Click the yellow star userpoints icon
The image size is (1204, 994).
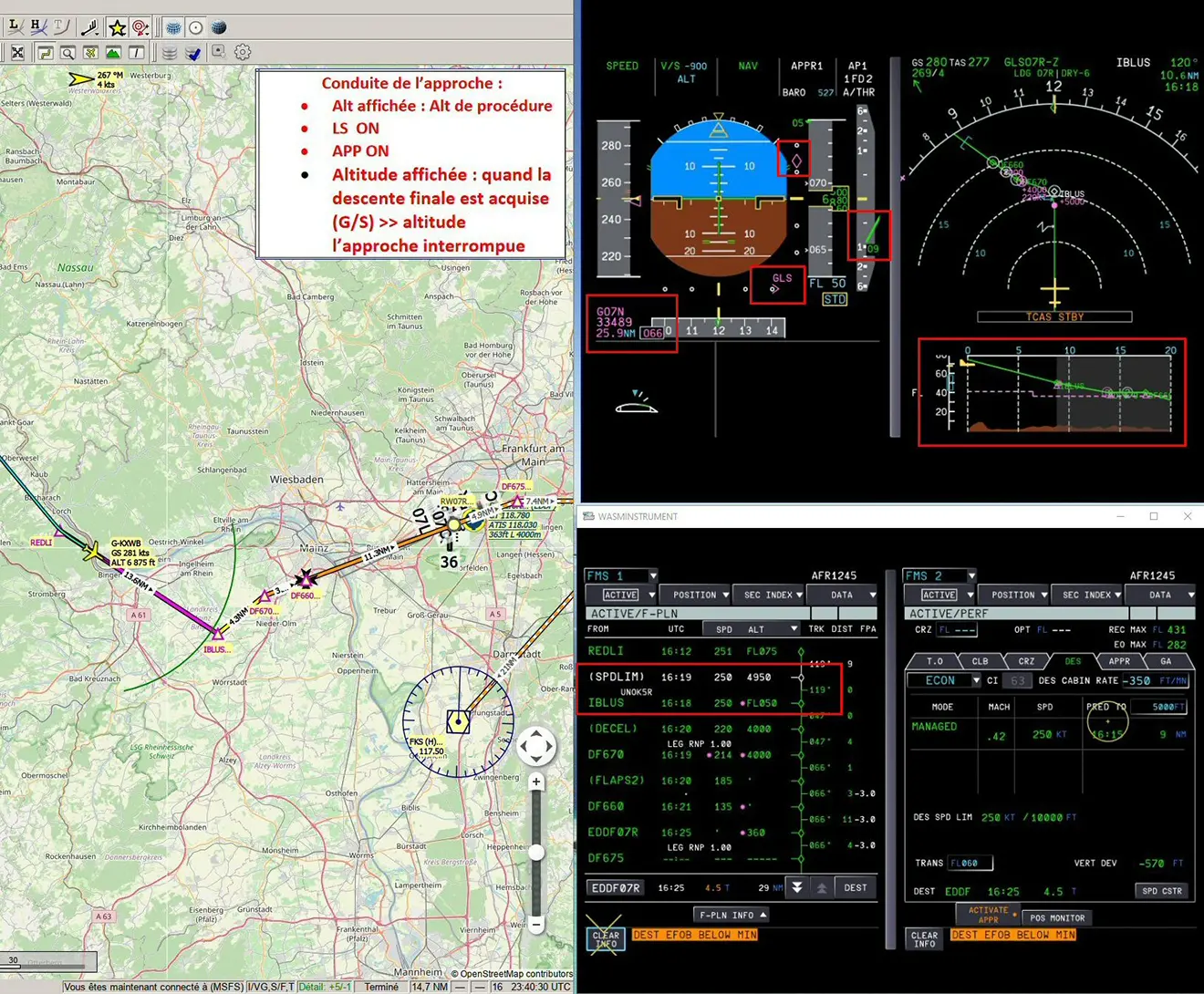coord(117,27)
